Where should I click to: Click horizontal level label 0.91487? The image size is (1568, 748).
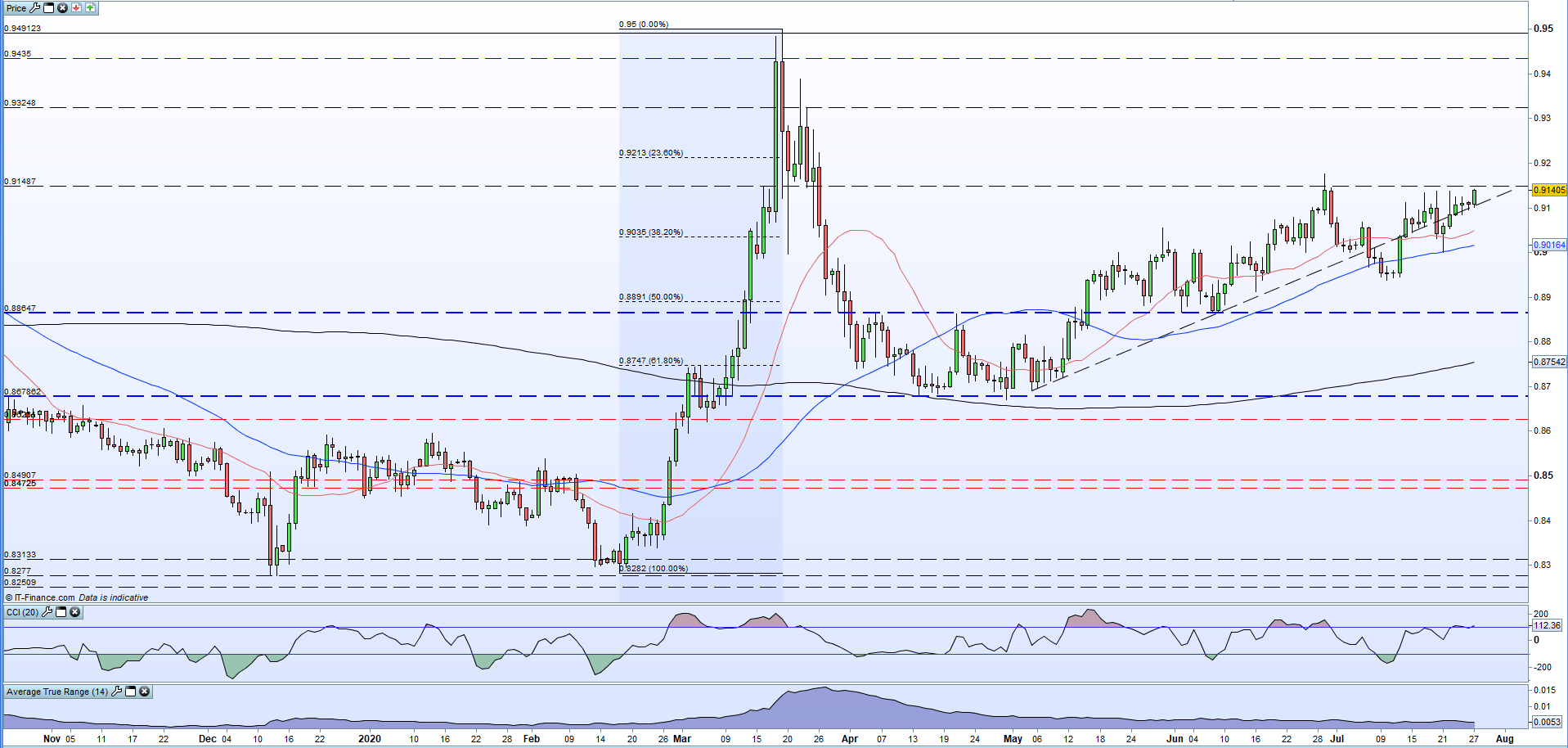(x=20, y=182)
